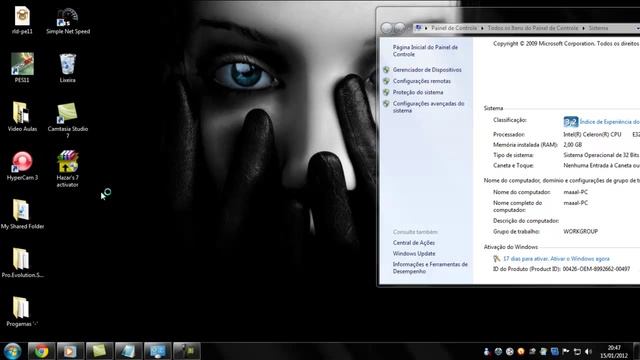Open Página Inicial do Painel de Controle
The height and width of the screenshot is (360, 640).
(425, 51)
